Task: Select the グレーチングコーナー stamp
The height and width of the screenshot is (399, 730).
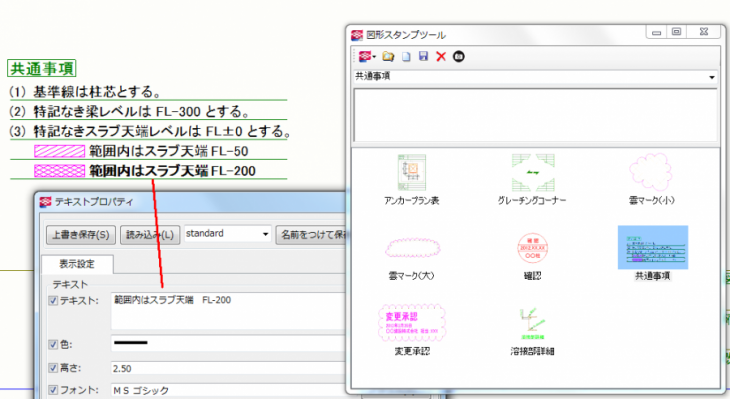Action: [532, 180]
